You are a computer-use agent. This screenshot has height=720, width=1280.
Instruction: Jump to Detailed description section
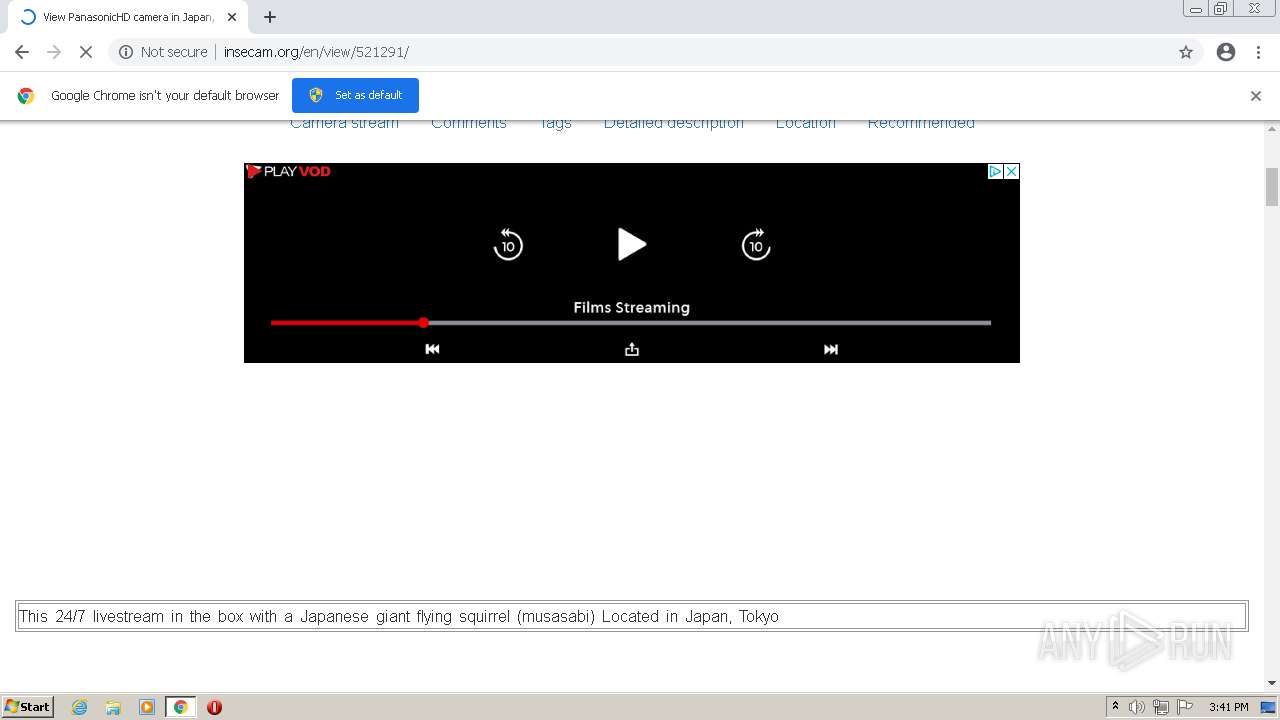(674, 123)
